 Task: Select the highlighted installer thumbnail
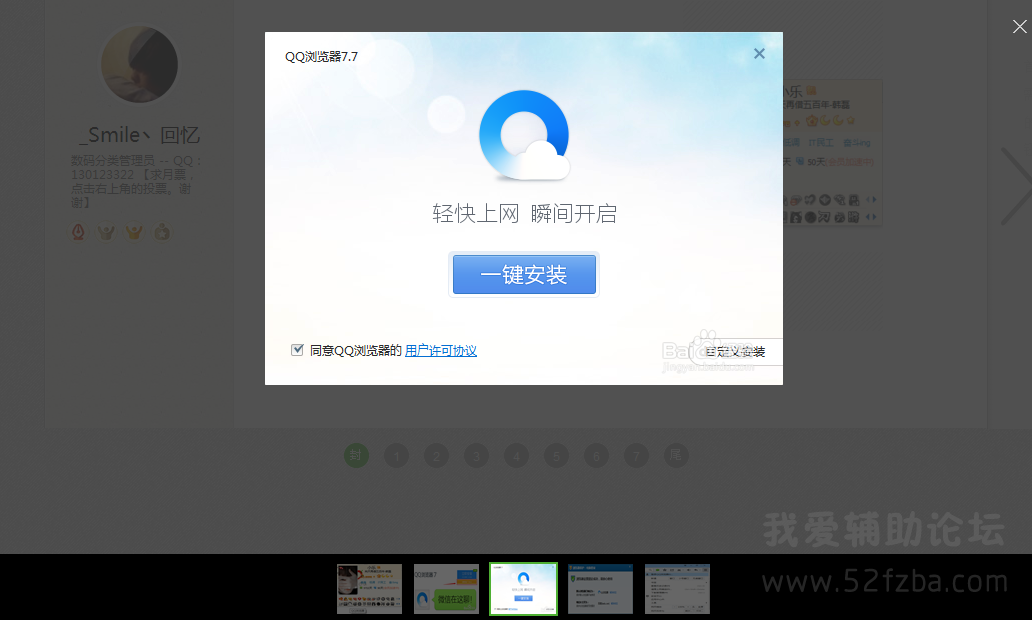[523, 589]
